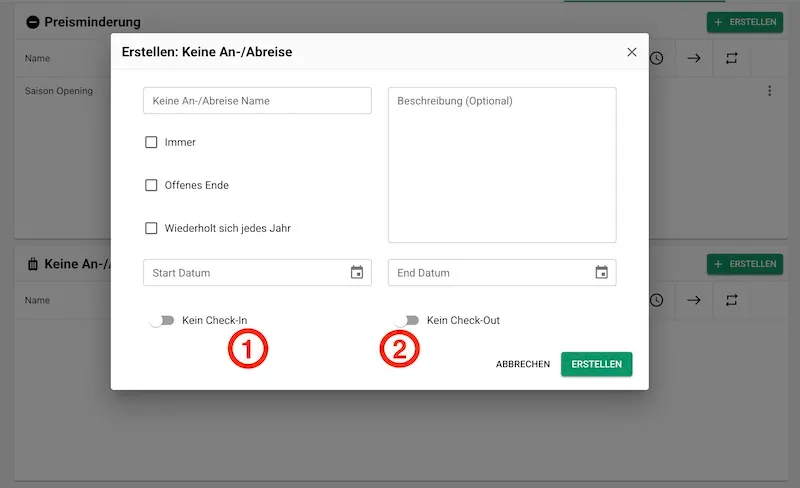Cancel with the ABBRECHEN button

523,364
